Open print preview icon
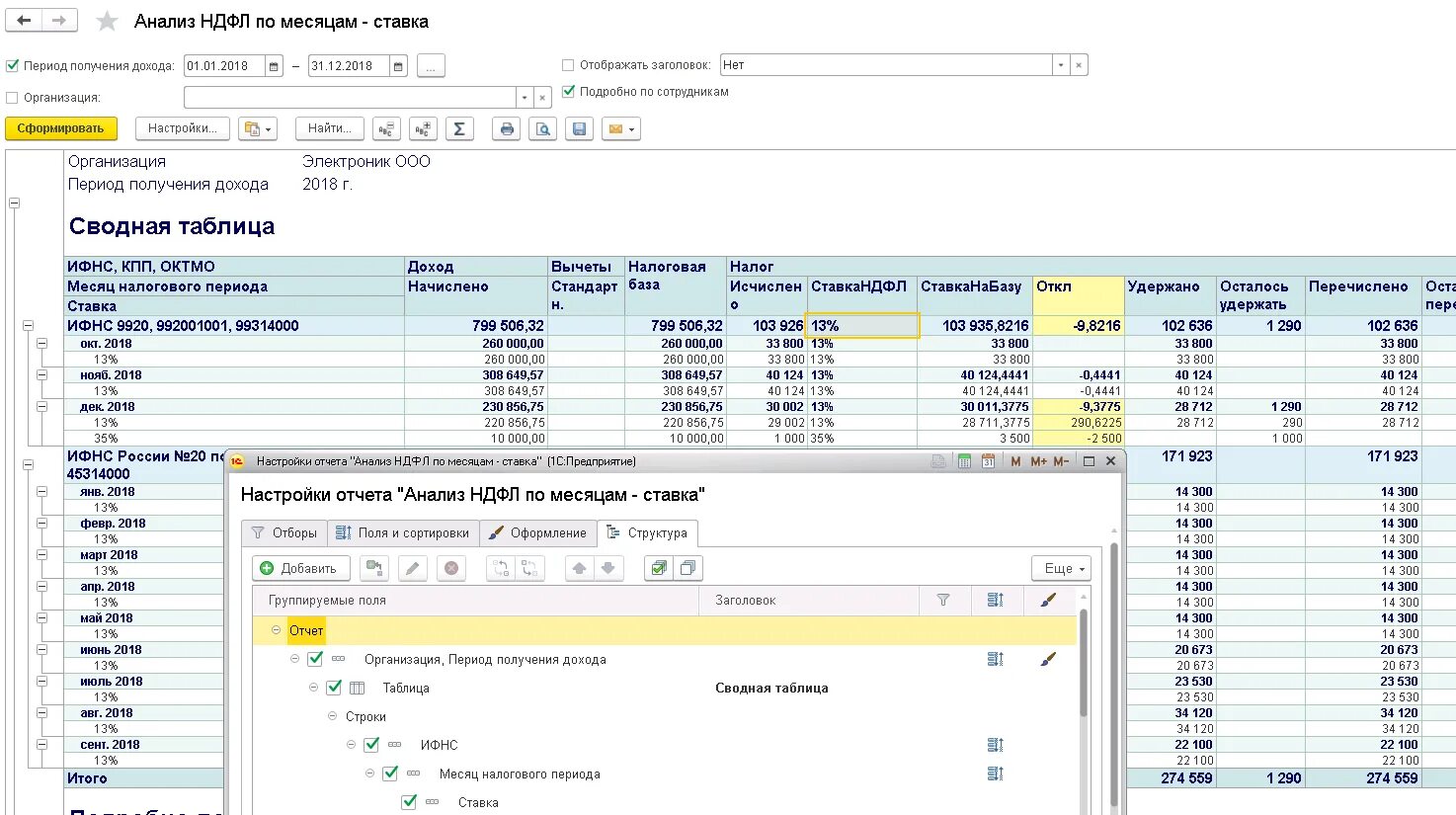Viewport: 1456px width, 815px height. pos(542,128)
